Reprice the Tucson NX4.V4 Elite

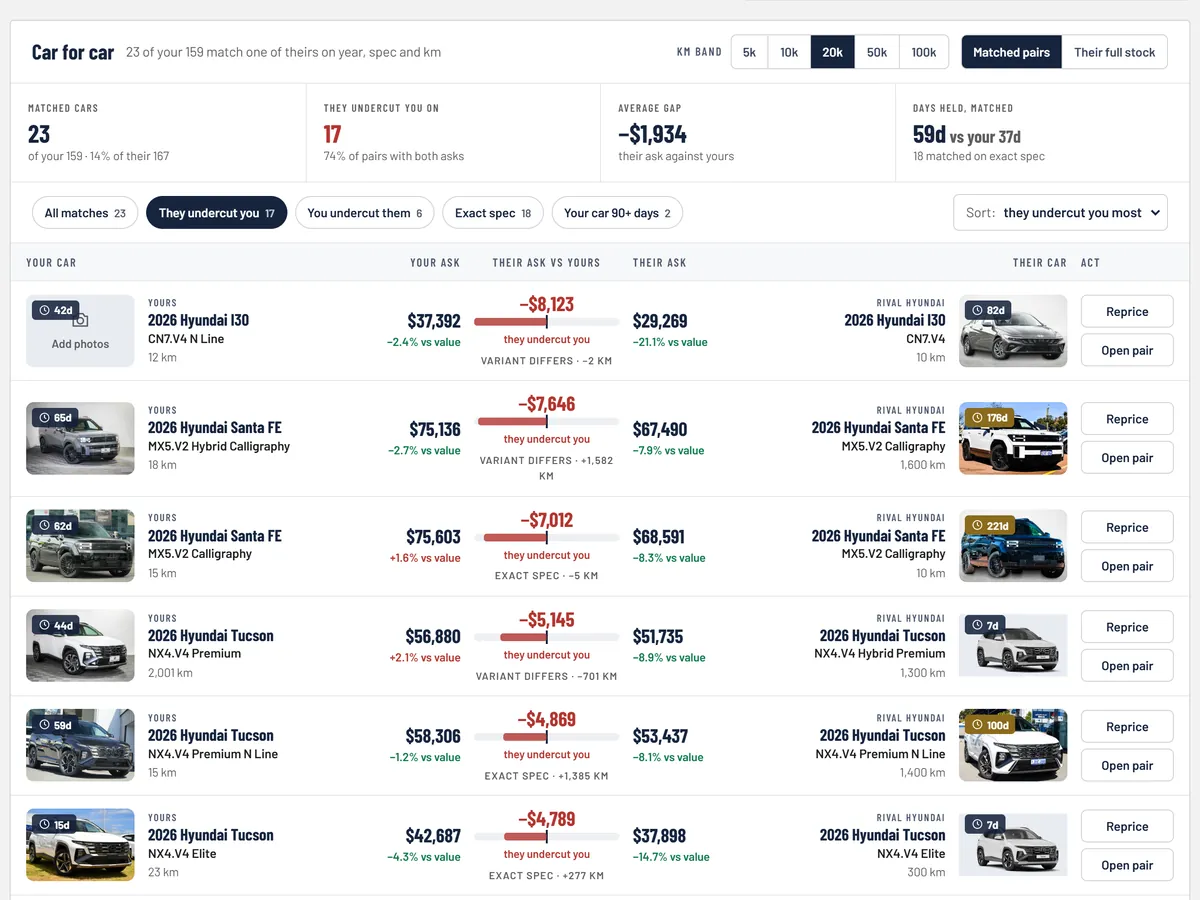(x=1127, y=827)
